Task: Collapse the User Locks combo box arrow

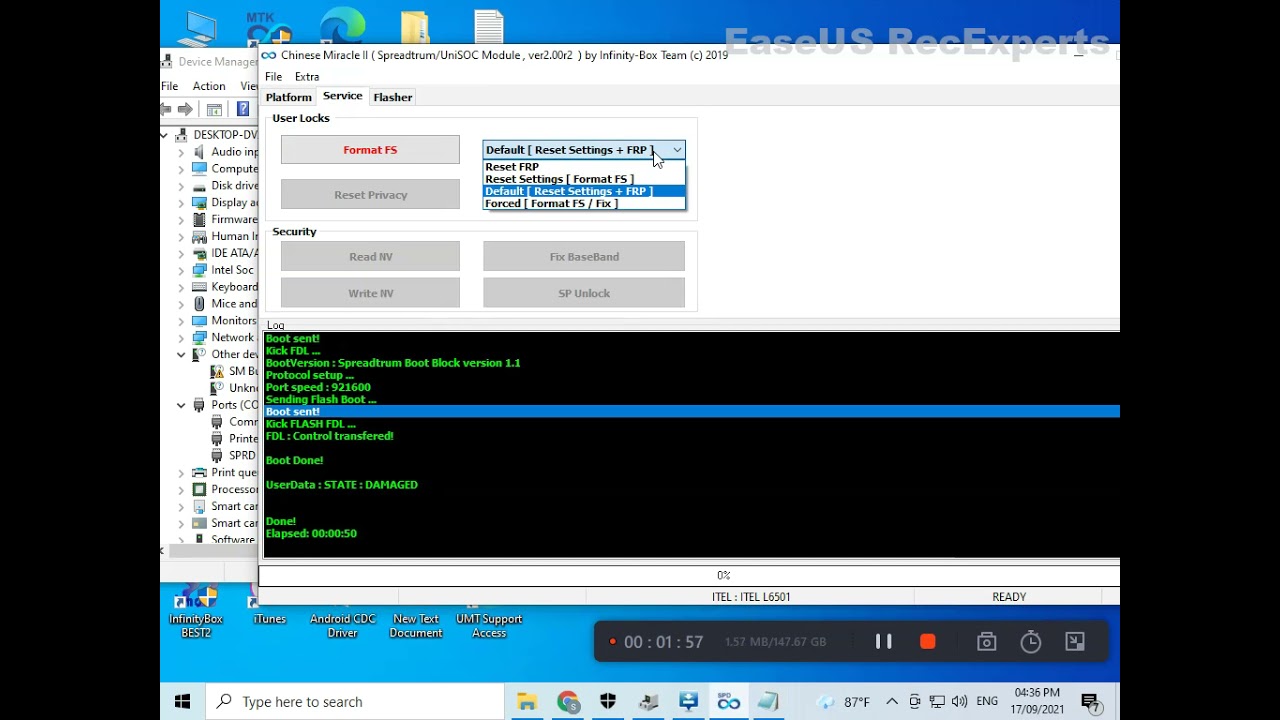Action: click(x=677, y=150)
